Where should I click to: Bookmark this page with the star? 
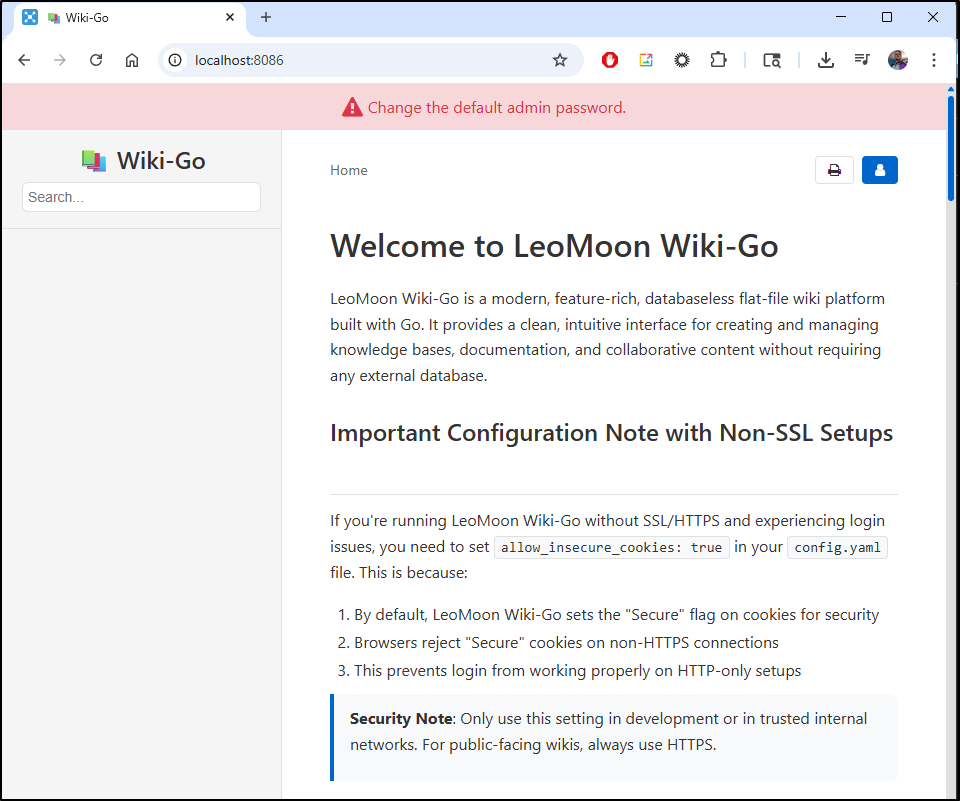pos(560,60)
